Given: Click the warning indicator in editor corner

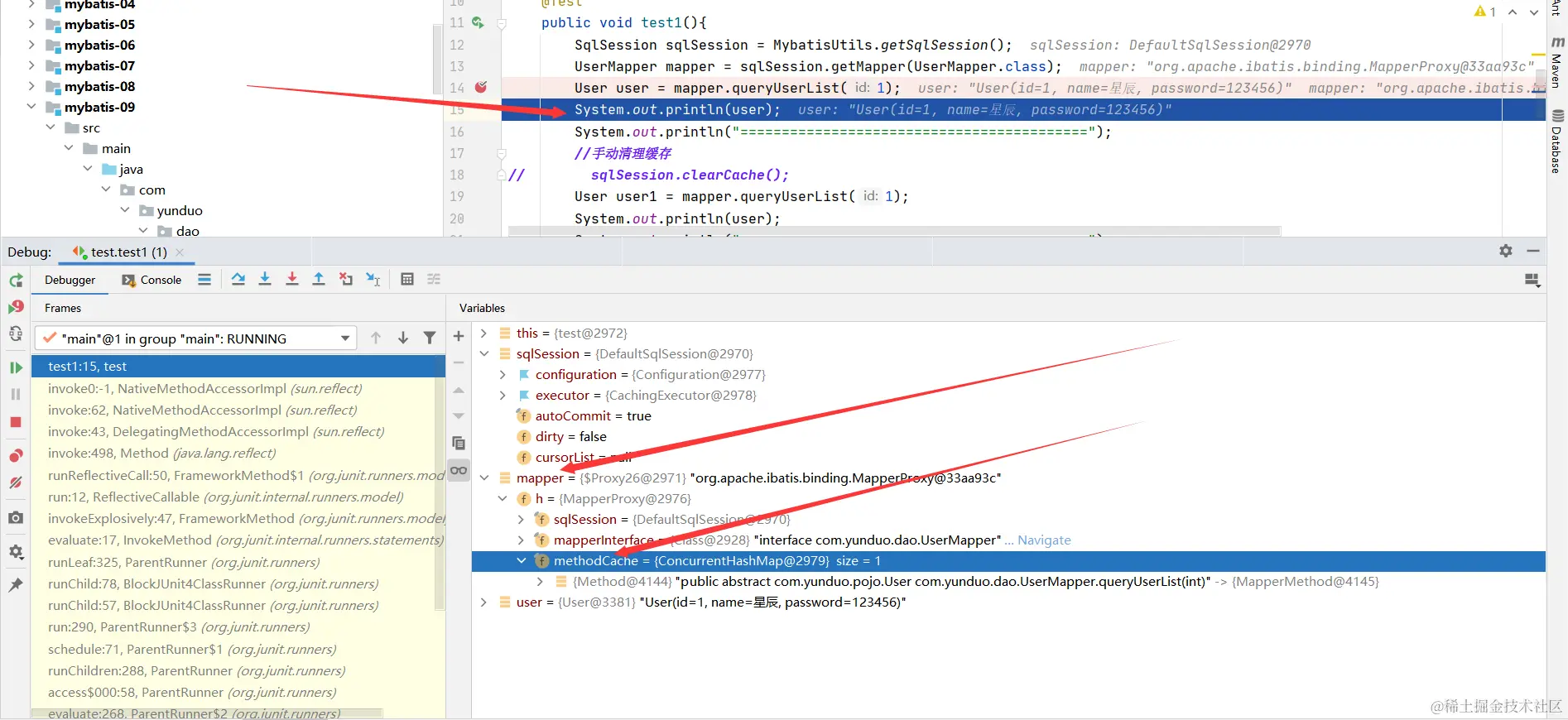Looking at the screenshot, I should coord(1484,12).
